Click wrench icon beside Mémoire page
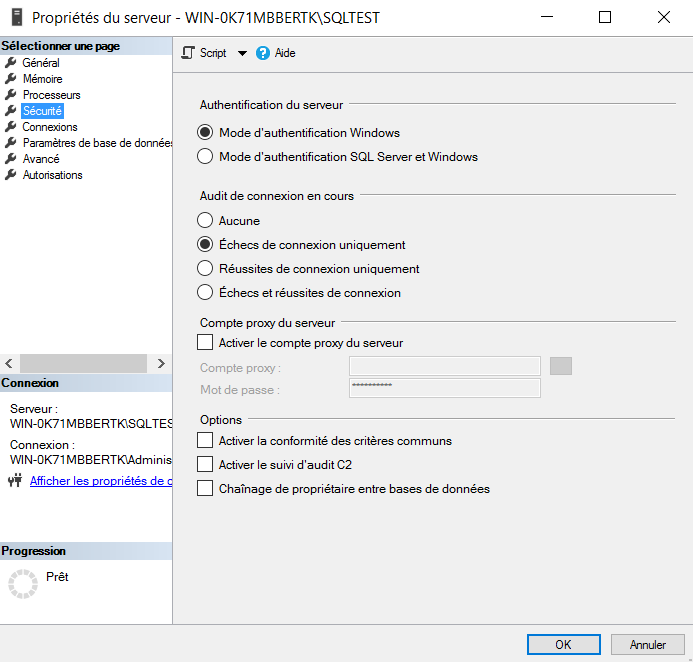 tap(11, 79)
